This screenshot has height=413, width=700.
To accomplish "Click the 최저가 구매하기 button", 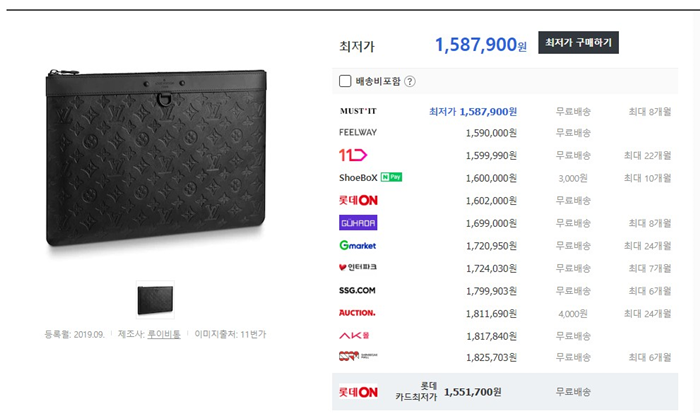I will [579, 42].
